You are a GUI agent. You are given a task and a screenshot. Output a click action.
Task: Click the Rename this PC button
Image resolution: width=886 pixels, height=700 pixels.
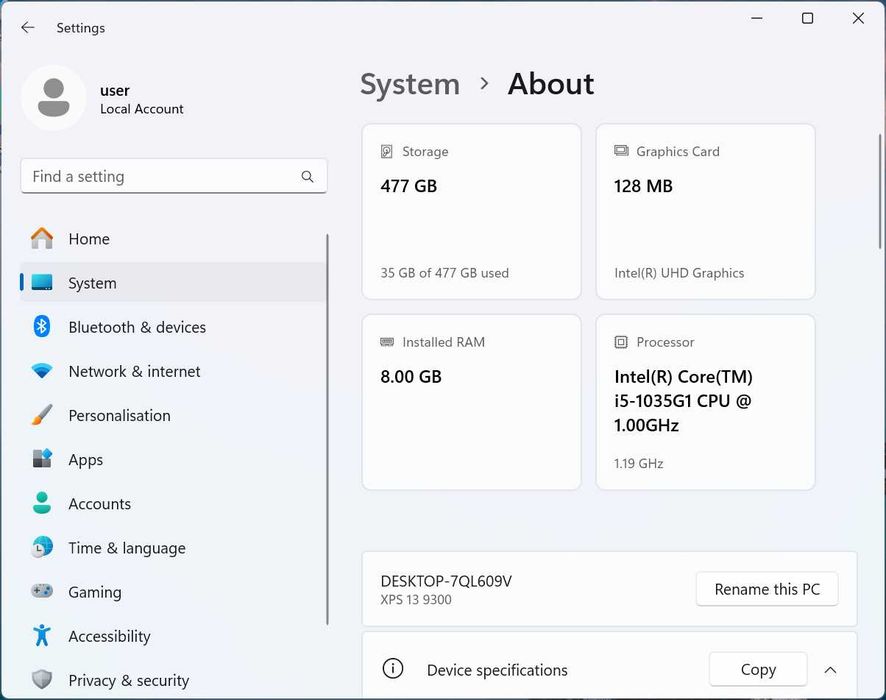pyautogui.click(x=767, y=589)
